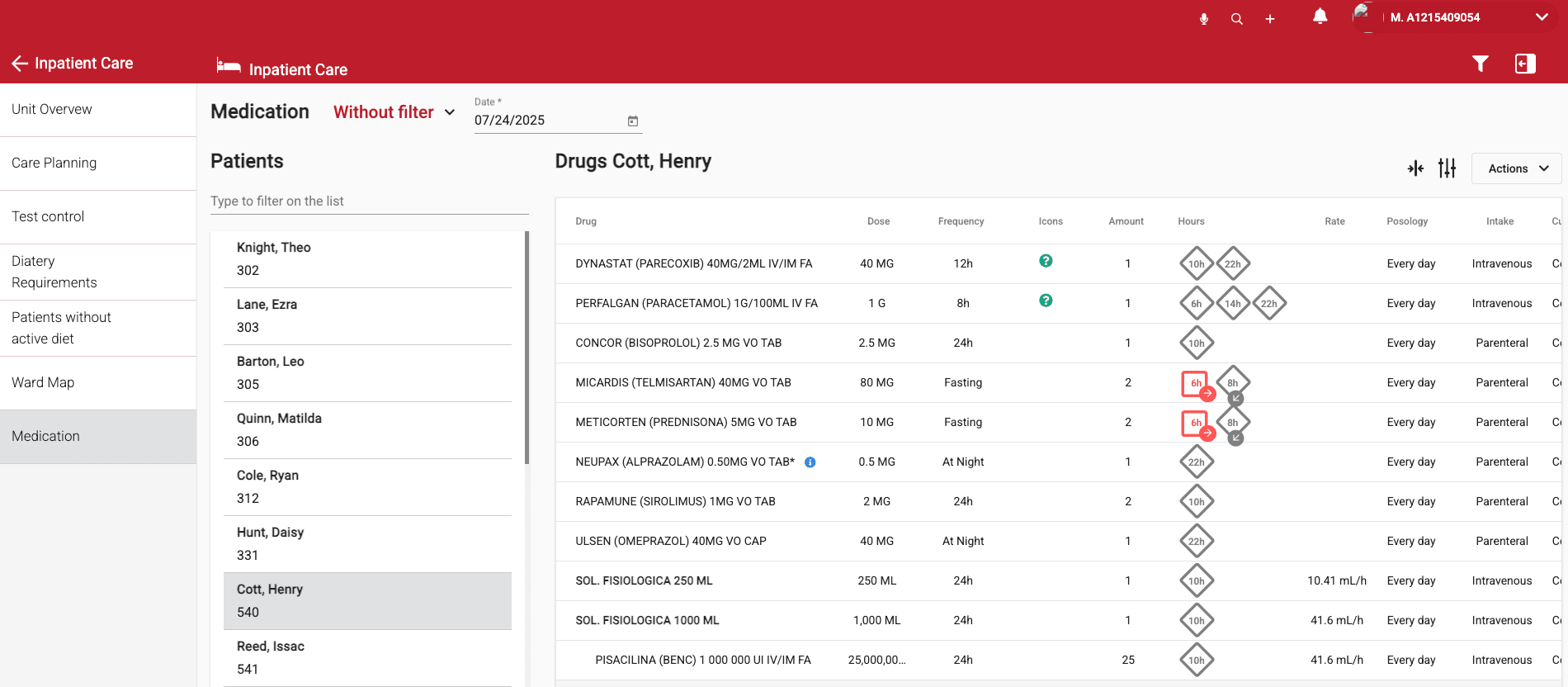The image size is (1568, 687).
Task: Click the patient list scrollbar
Action: tap(527, 347)
